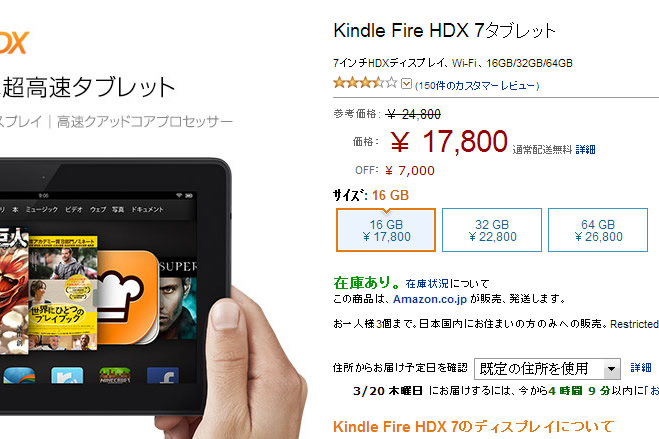The width and height of the screenshot is (659, 439).
Task: Click the Facebook app icon on tablet
Action: coord(163,375)
